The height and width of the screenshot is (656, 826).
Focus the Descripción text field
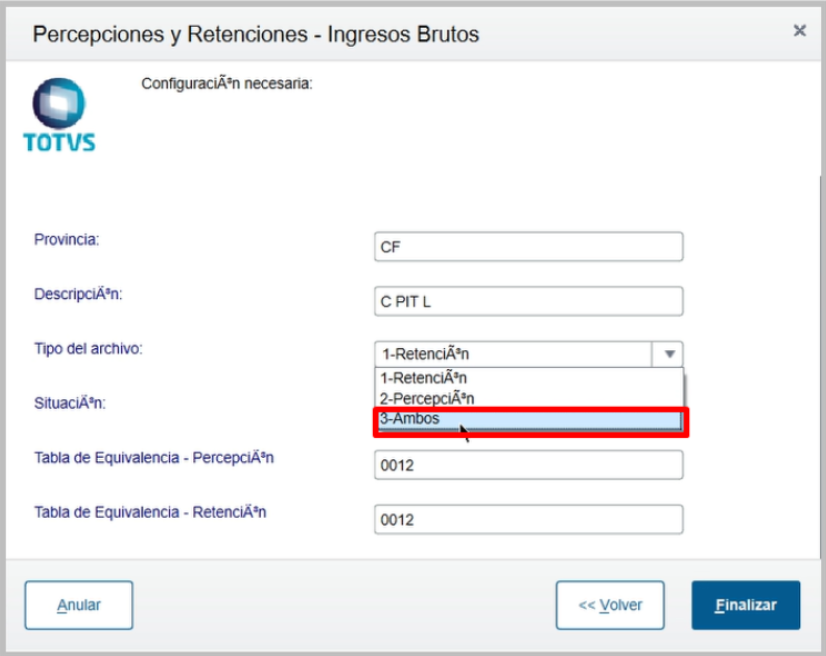point(528,301)
